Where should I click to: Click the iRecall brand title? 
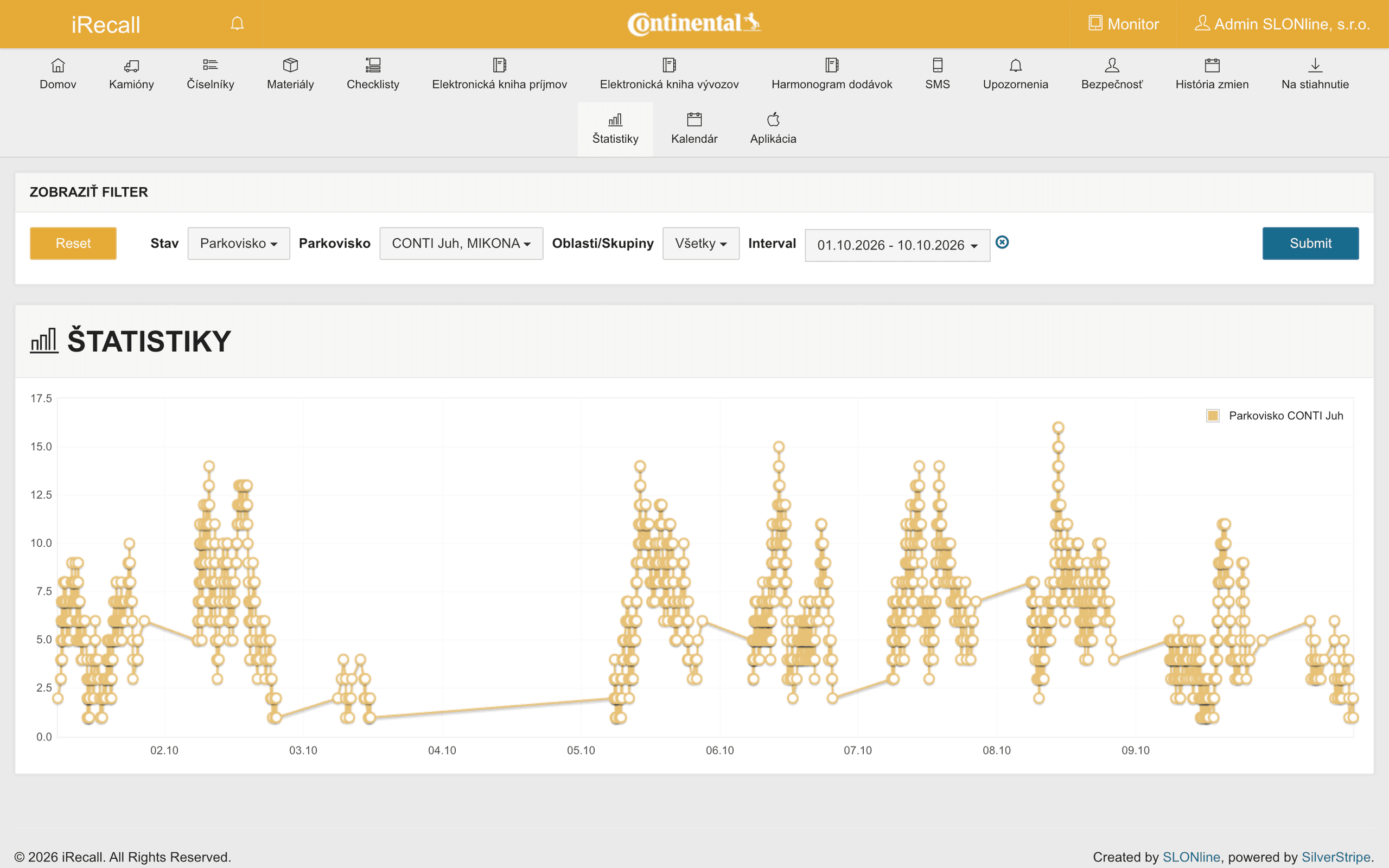click(106, 25)
